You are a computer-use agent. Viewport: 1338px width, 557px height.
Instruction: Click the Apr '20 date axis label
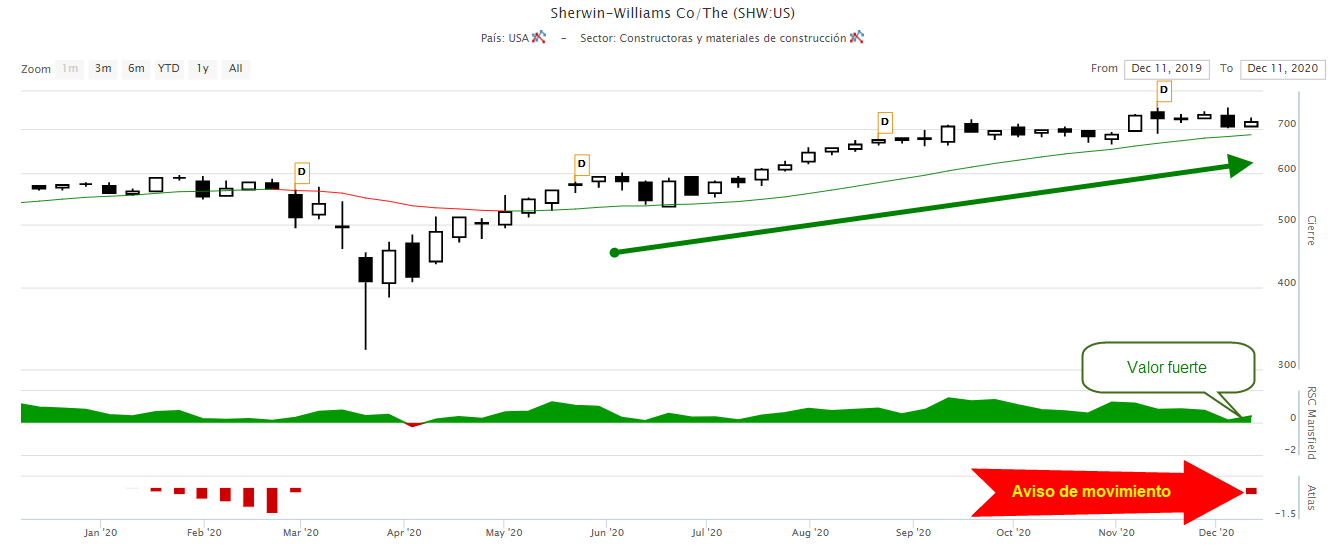coord(403,533)
